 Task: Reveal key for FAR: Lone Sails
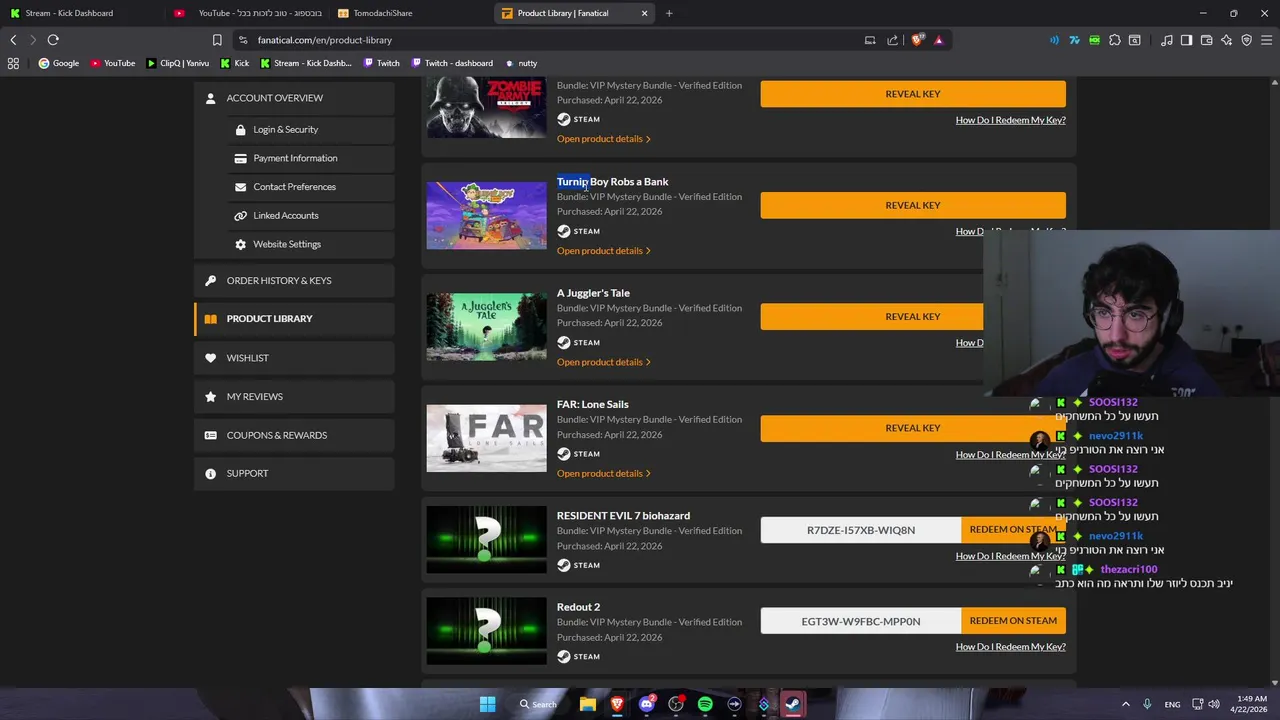pos(913,428)
